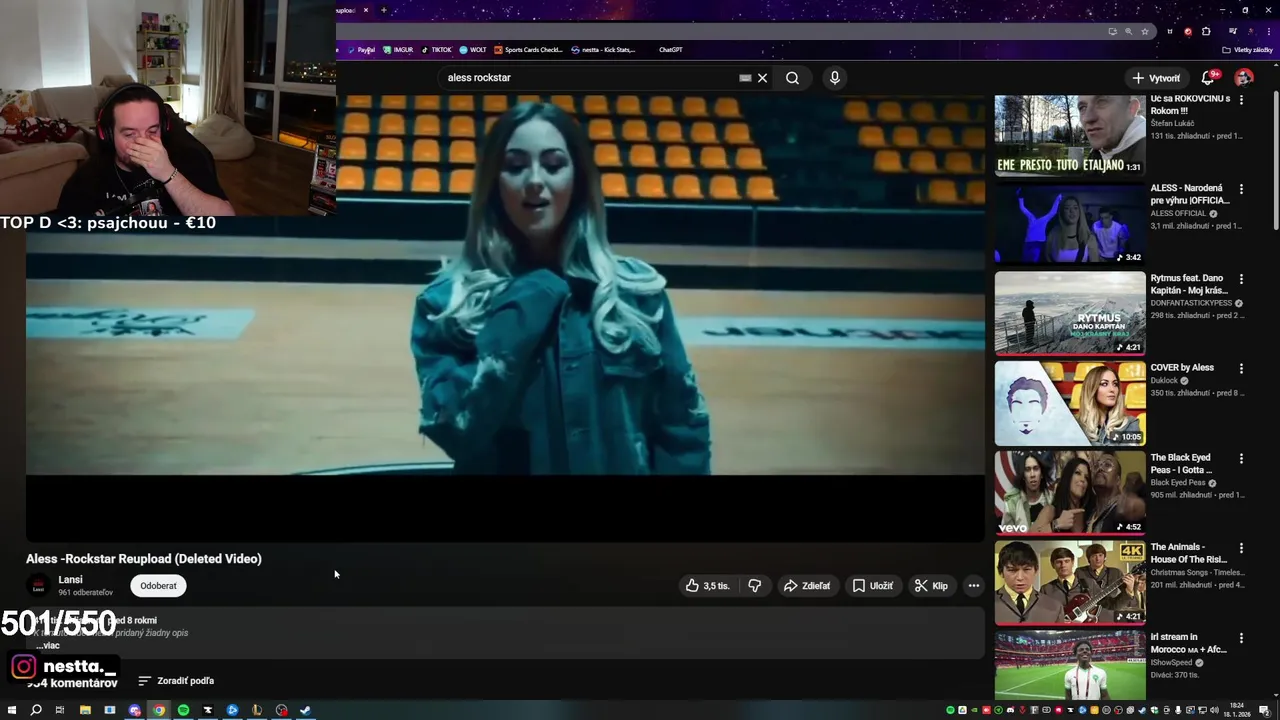Click the search magnifier button
Viewport: 1280px width, 720px height.
click(x=792, y=78)
